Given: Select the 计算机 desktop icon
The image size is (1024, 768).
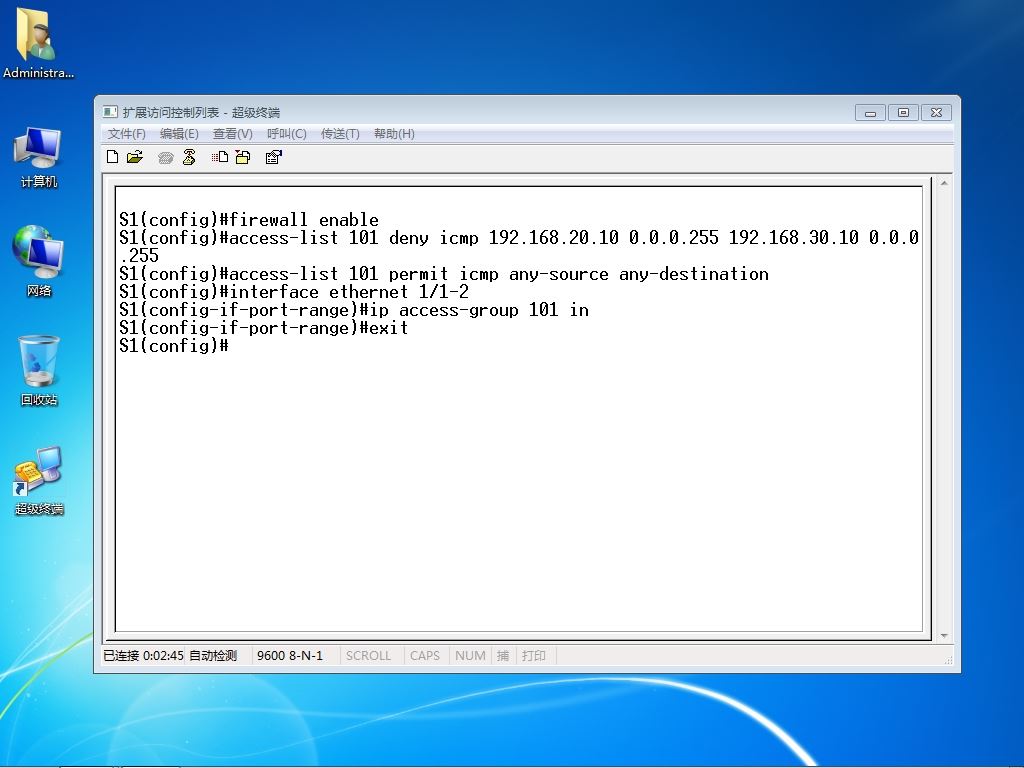Looking at the screenshot, I should click(38, 157).
